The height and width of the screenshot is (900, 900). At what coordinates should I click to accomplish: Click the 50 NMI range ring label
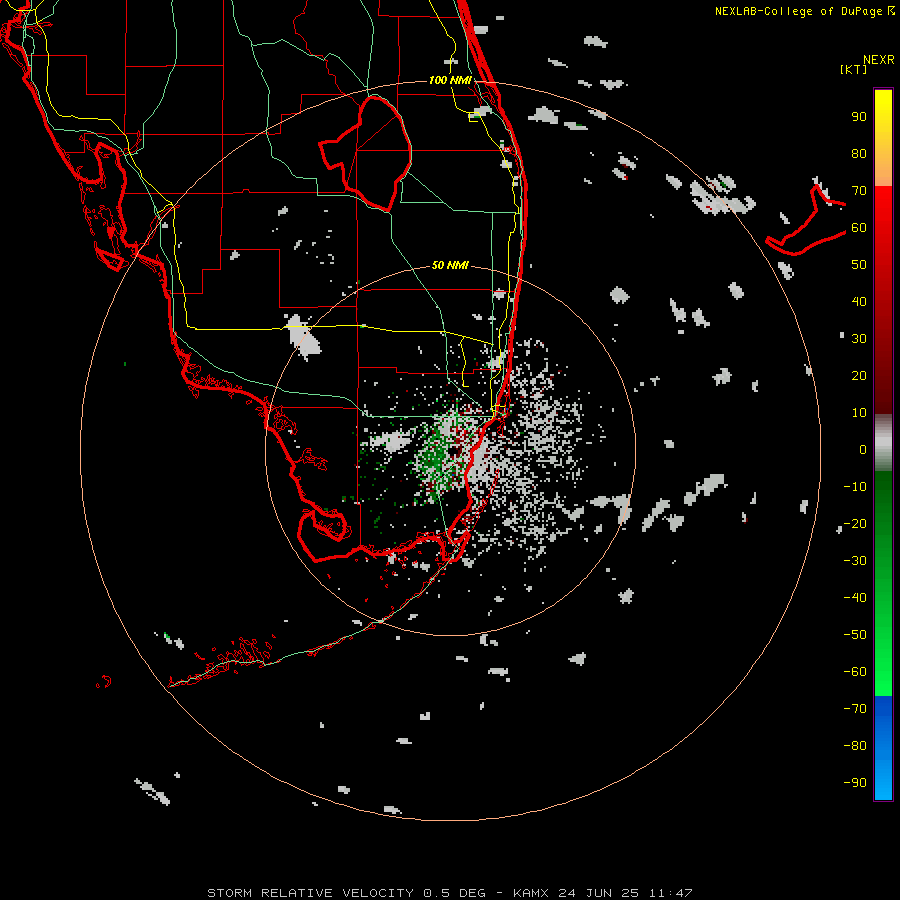450,265
